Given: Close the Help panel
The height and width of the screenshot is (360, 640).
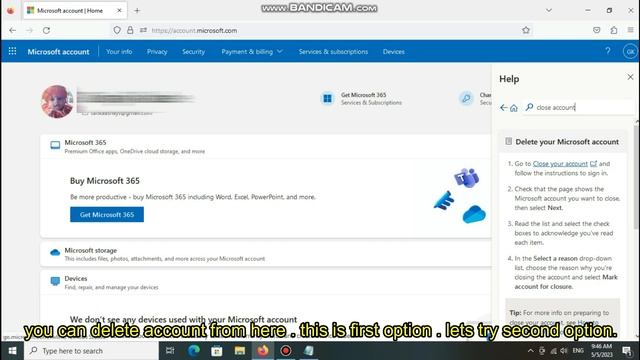Looking at the screenshot, I should [630, 77].
